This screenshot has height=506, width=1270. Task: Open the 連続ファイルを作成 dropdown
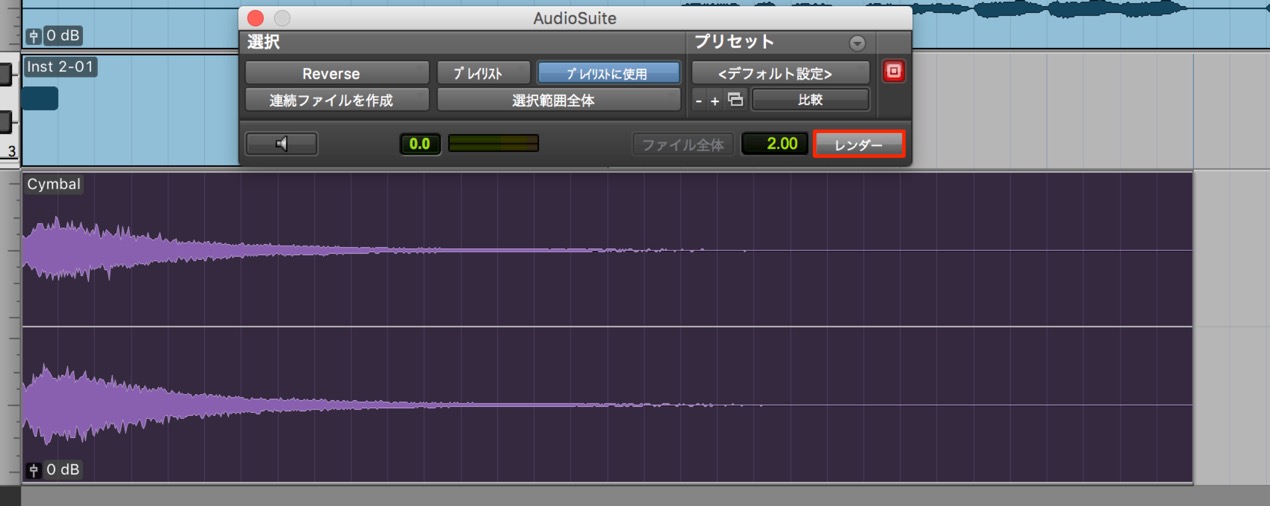[337, 100]
